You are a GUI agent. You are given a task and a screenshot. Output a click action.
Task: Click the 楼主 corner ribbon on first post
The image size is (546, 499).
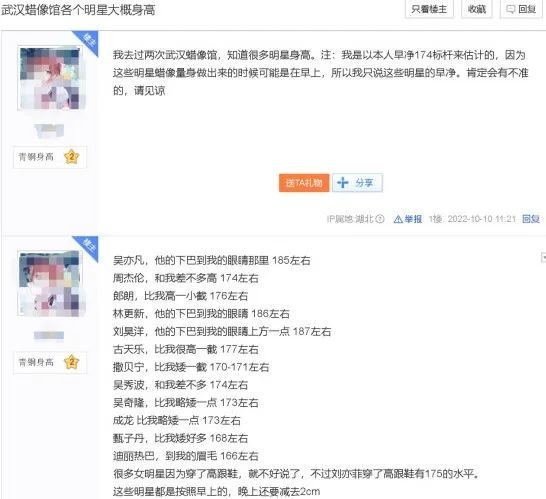[87, 41]
